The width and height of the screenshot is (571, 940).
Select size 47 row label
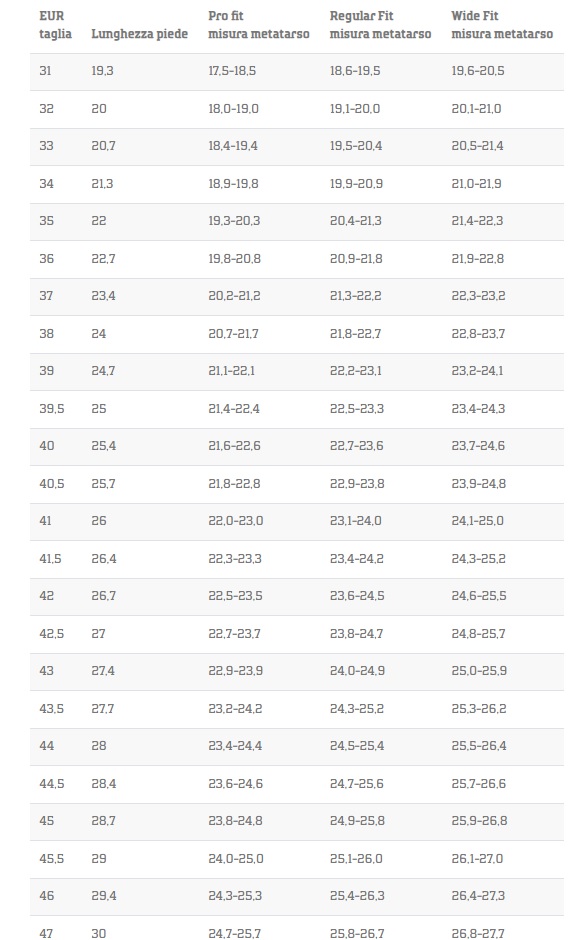[x=46, y=933]
